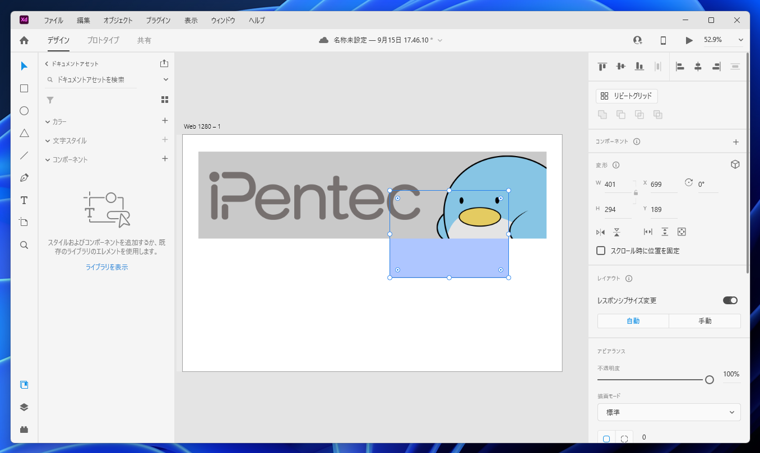Viewport: 760px width, 453px height.
Task: Click the share/export document assets icon
Action: 164,63
